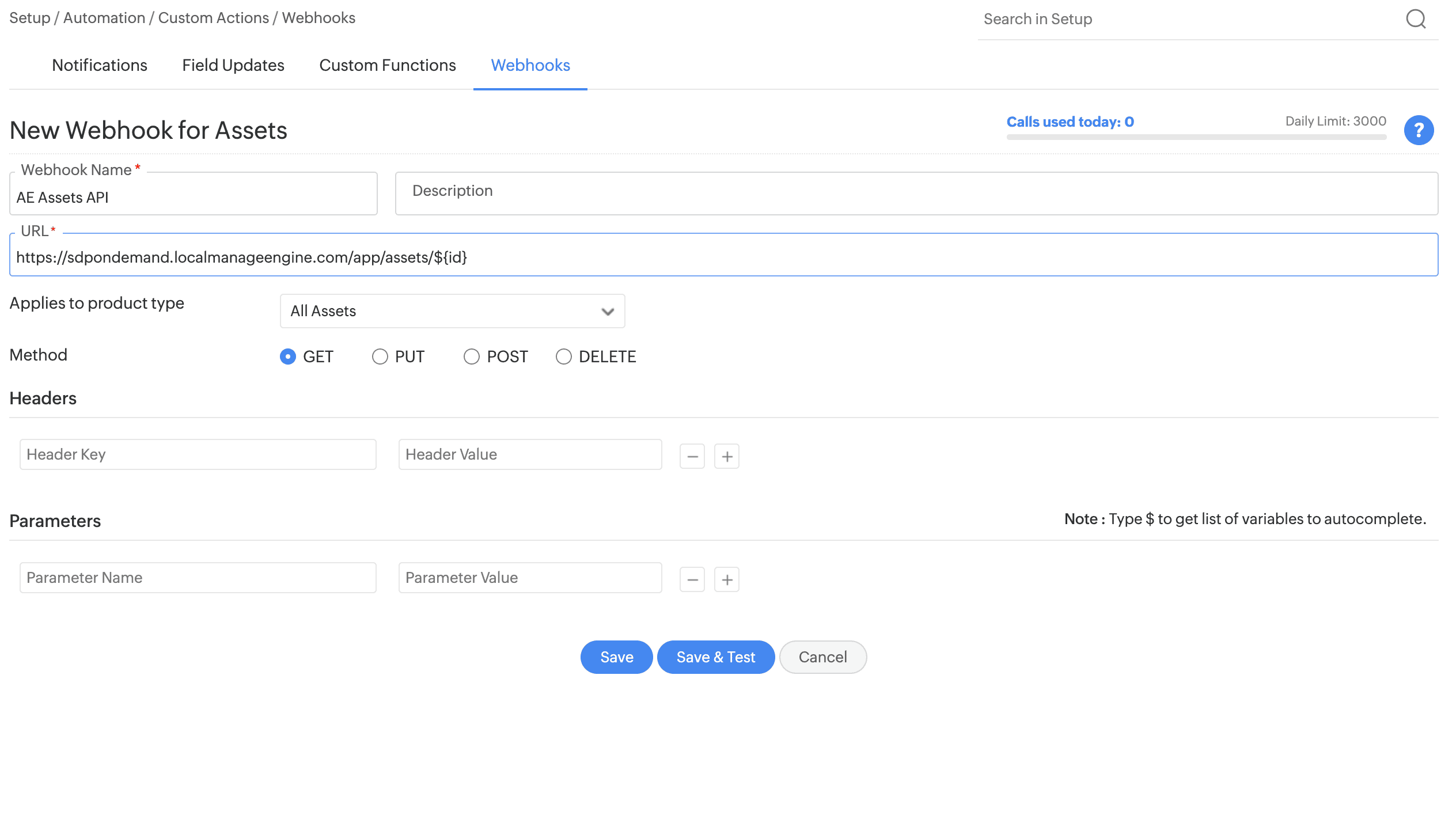Go to the Custom Functions tab
The height and width of the screenshot is (819, 1456).
pyautogui.click(x=388, y=65)
